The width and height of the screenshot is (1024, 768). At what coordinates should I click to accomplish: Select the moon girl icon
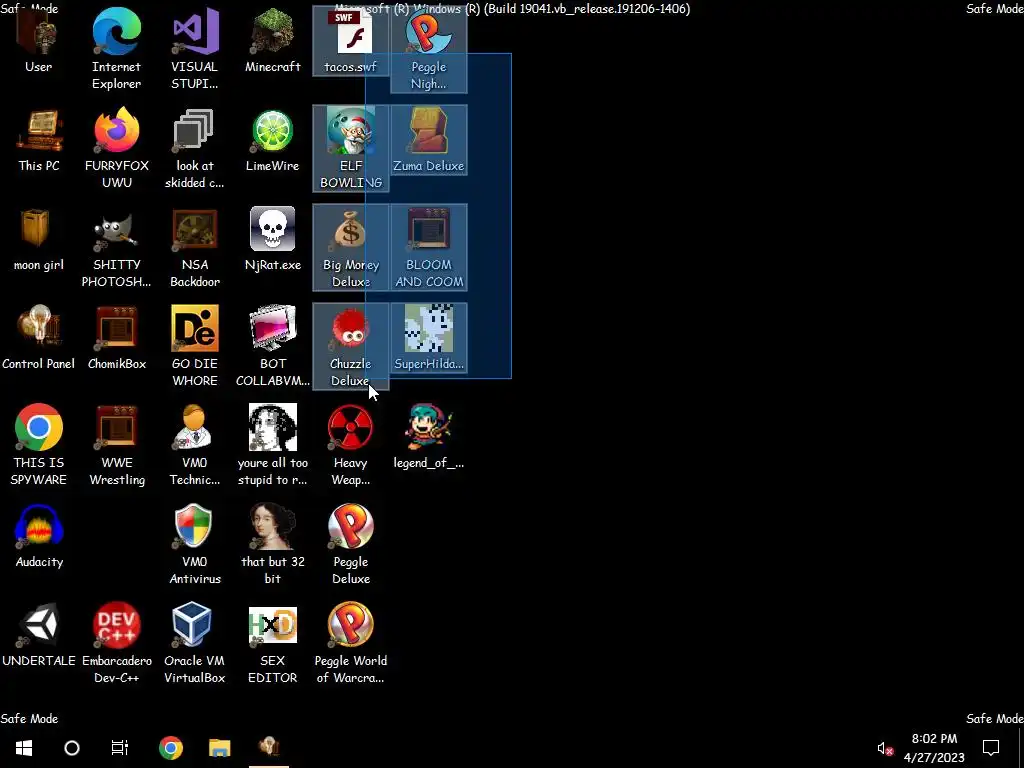pos(39,239)
